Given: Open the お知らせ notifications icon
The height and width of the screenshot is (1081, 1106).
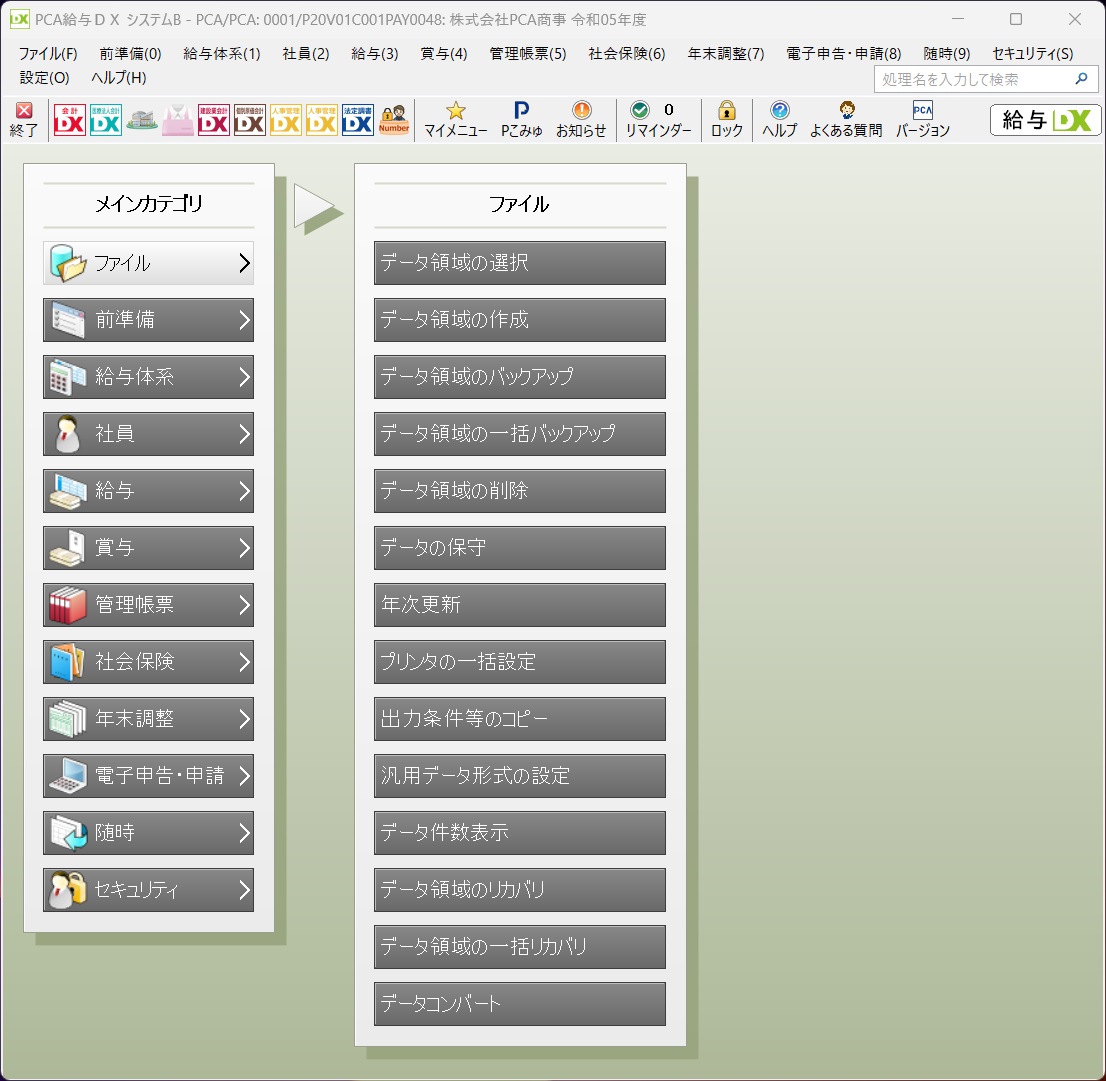Looking at the screenshot, I should (x=581, y=120).
